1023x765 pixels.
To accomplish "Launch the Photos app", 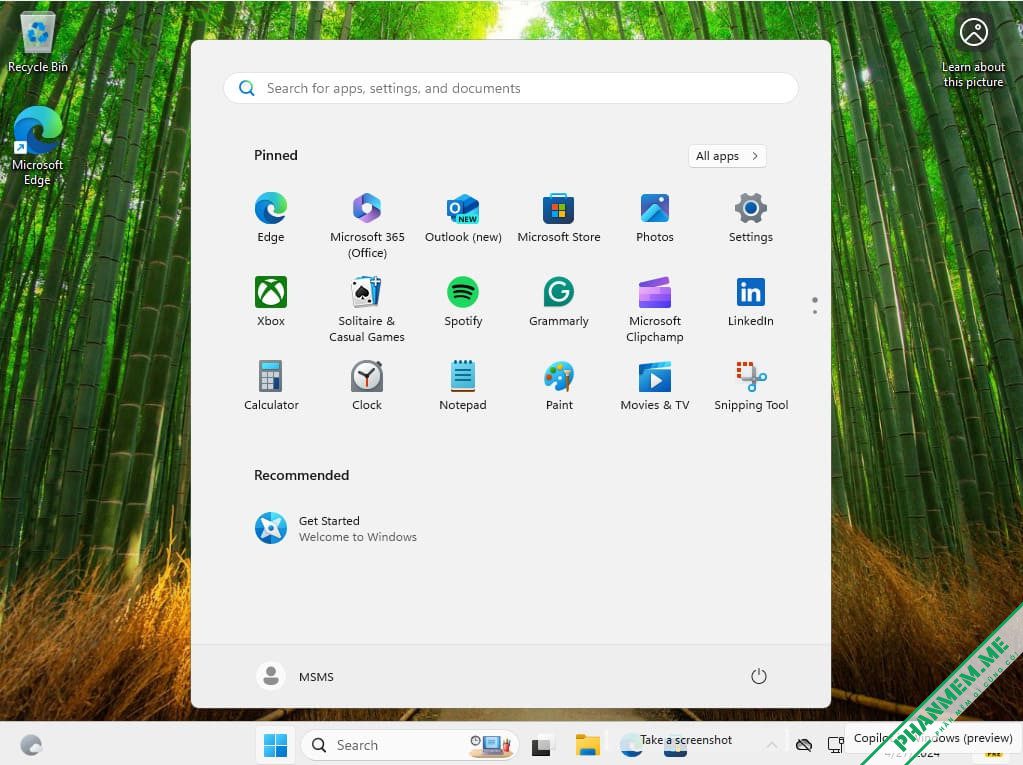I will pyautogui.click(x=654, y=218).
